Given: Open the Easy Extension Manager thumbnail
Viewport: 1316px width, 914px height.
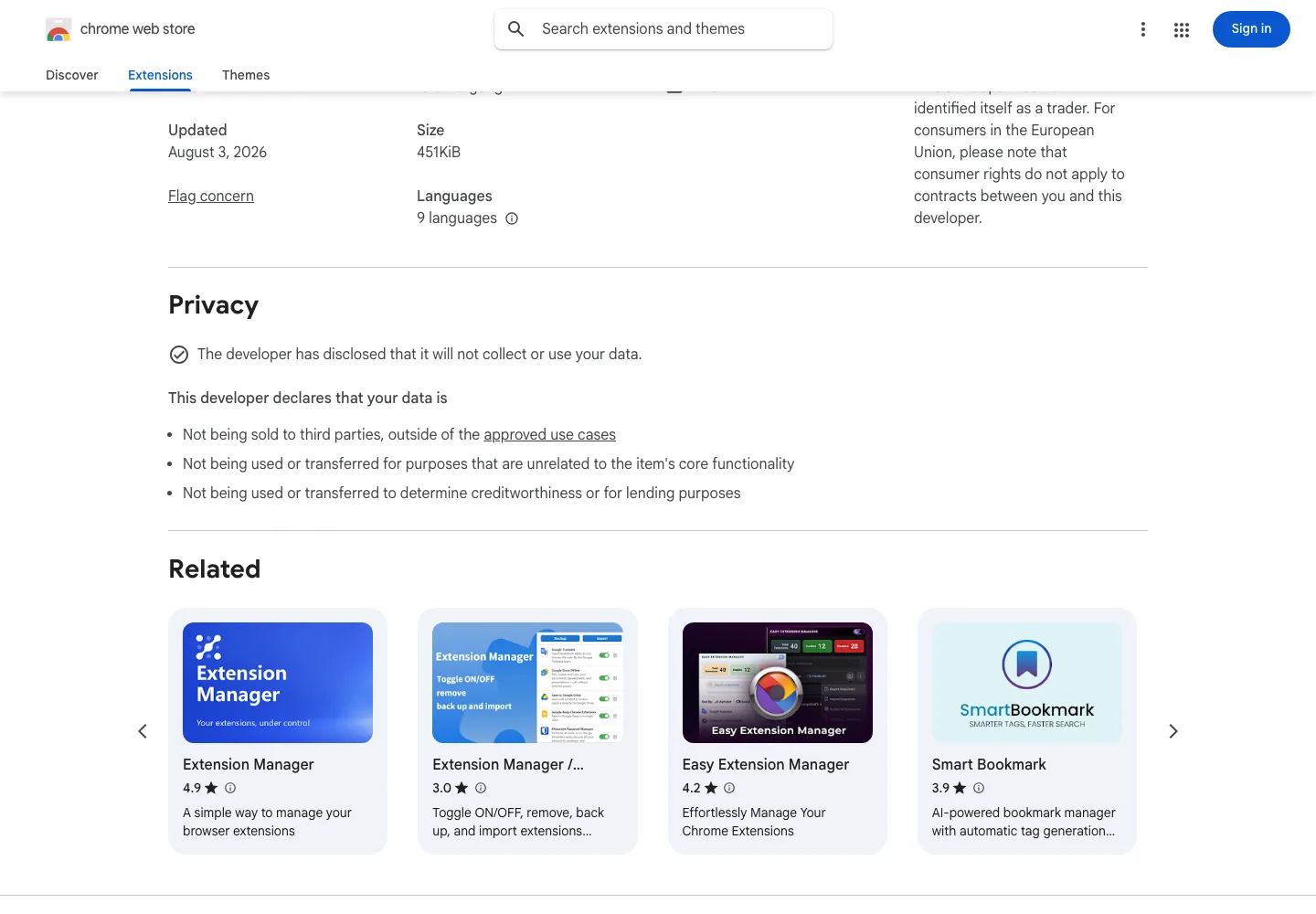Looking at the screenshot, I should (778, 683).
